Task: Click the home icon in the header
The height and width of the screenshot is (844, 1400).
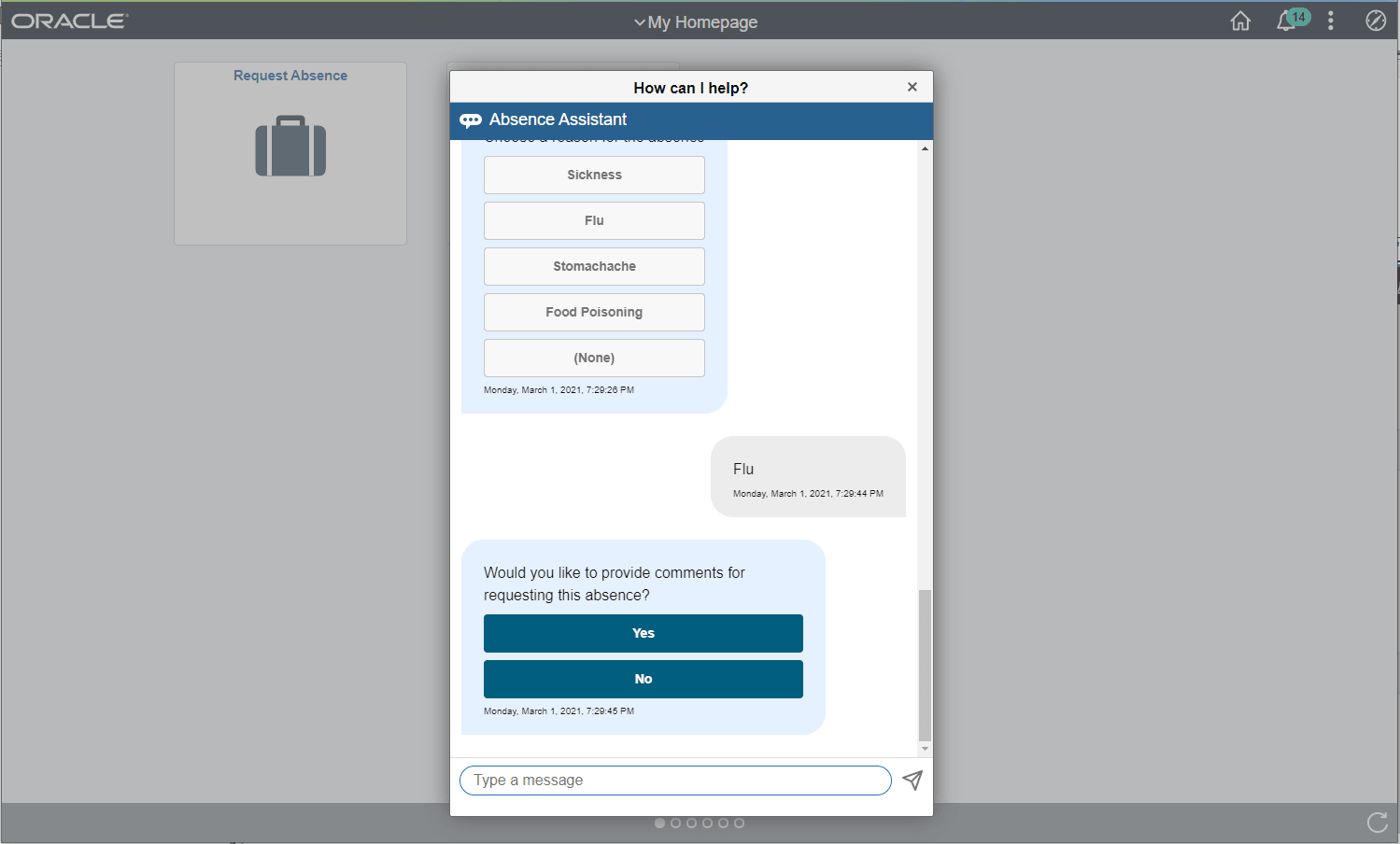Action: (x=1239, y=20)
